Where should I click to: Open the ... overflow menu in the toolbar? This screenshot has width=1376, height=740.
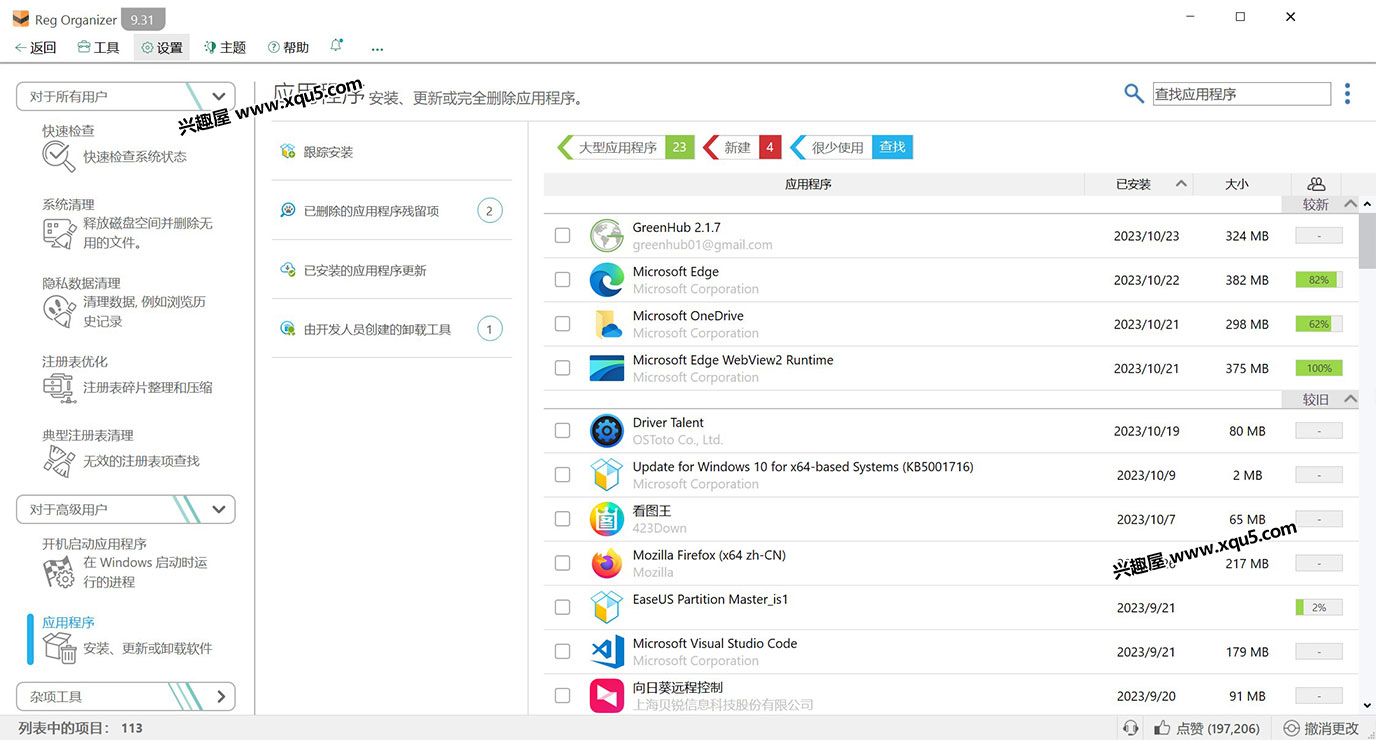377,47
